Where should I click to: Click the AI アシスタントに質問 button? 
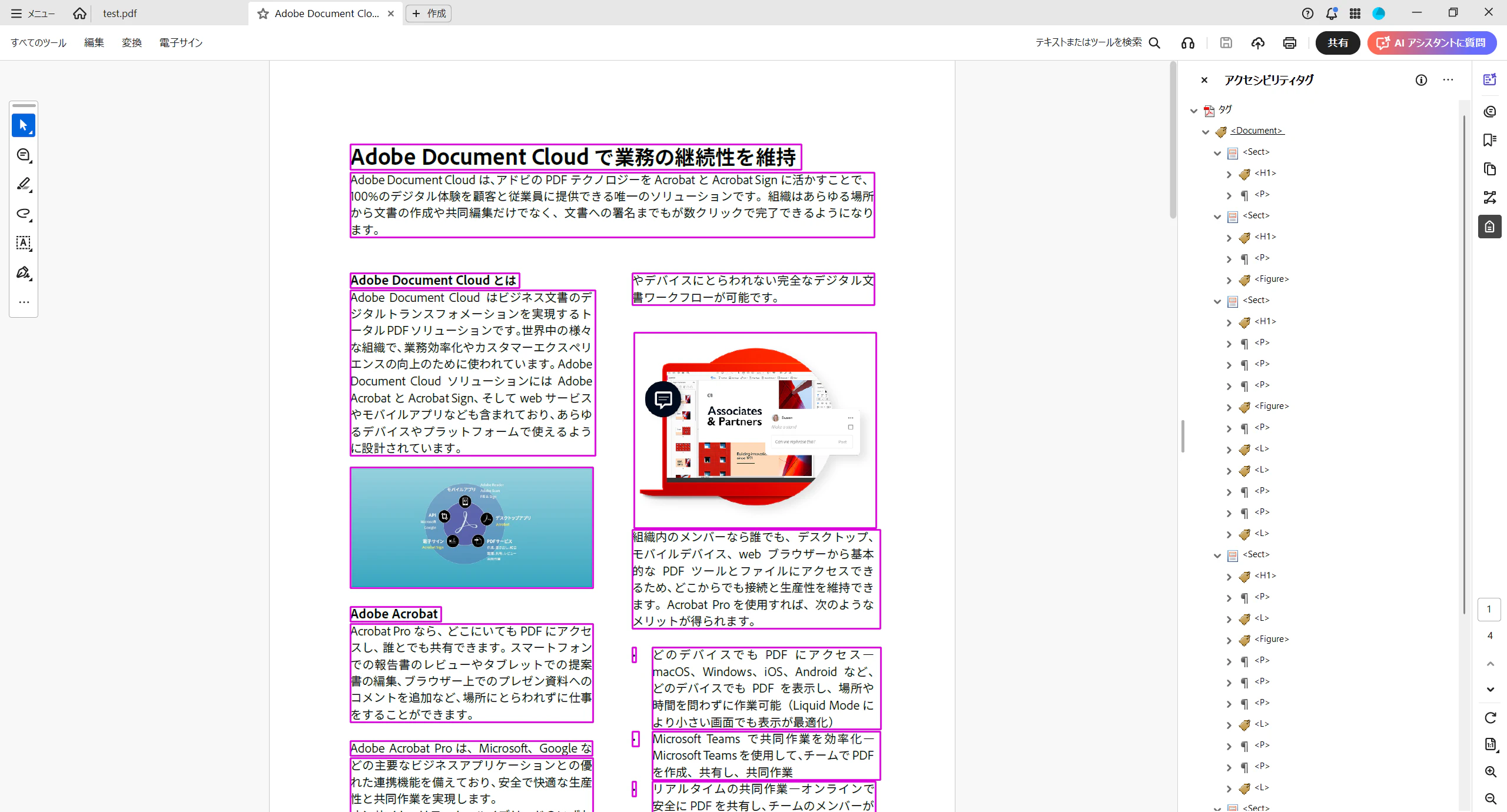[x=1432, y=43]
